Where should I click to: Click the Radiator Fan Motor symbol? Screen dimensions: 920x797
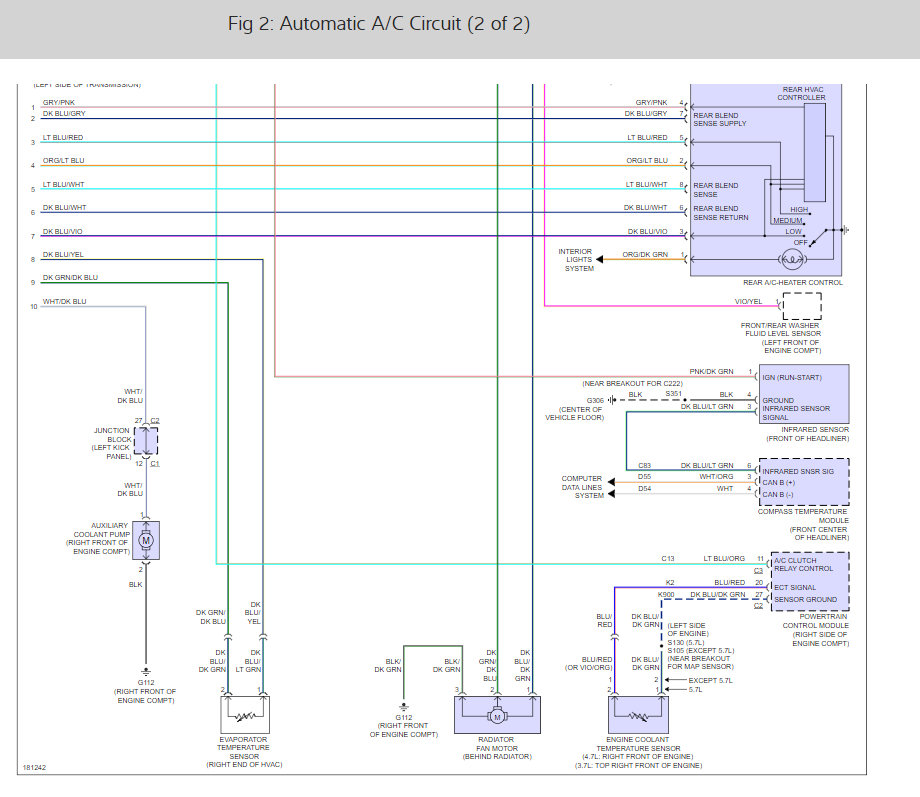497,715
